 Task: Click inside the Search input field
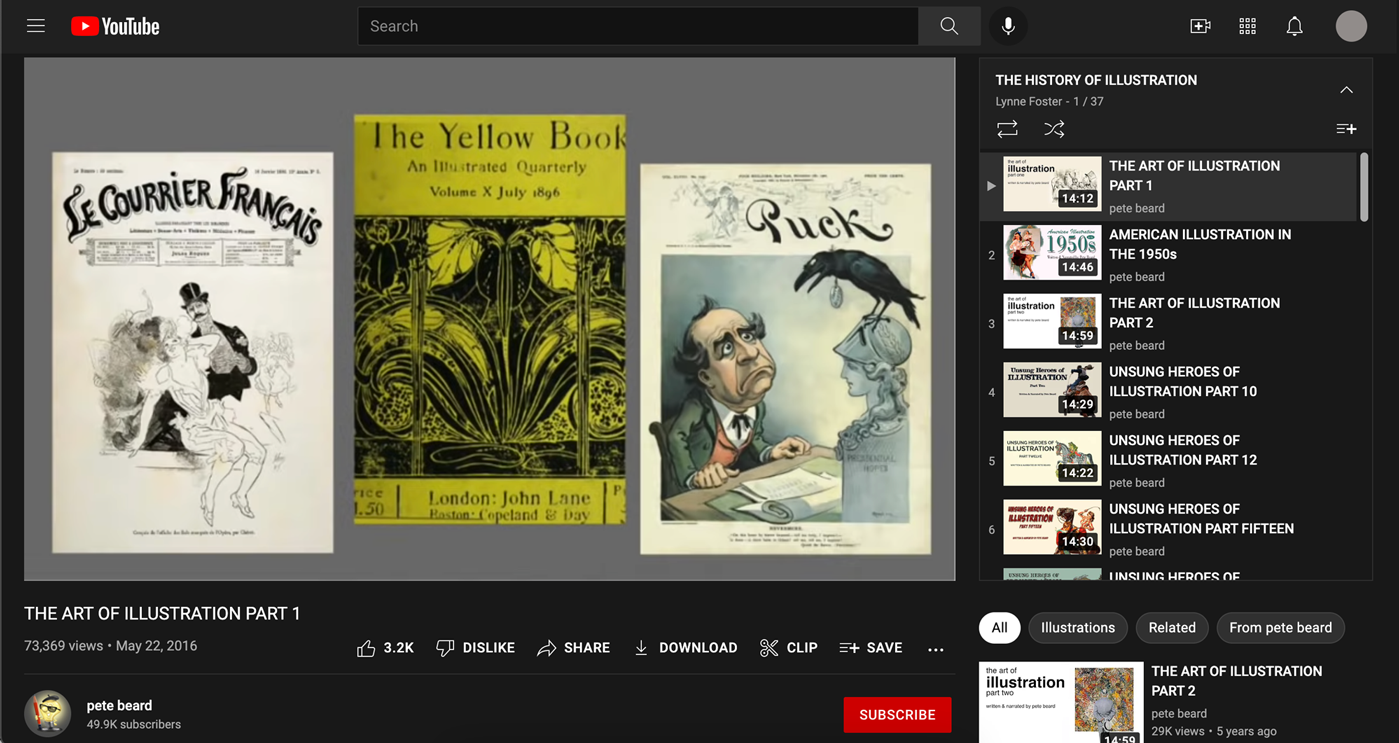coord(638,26)
